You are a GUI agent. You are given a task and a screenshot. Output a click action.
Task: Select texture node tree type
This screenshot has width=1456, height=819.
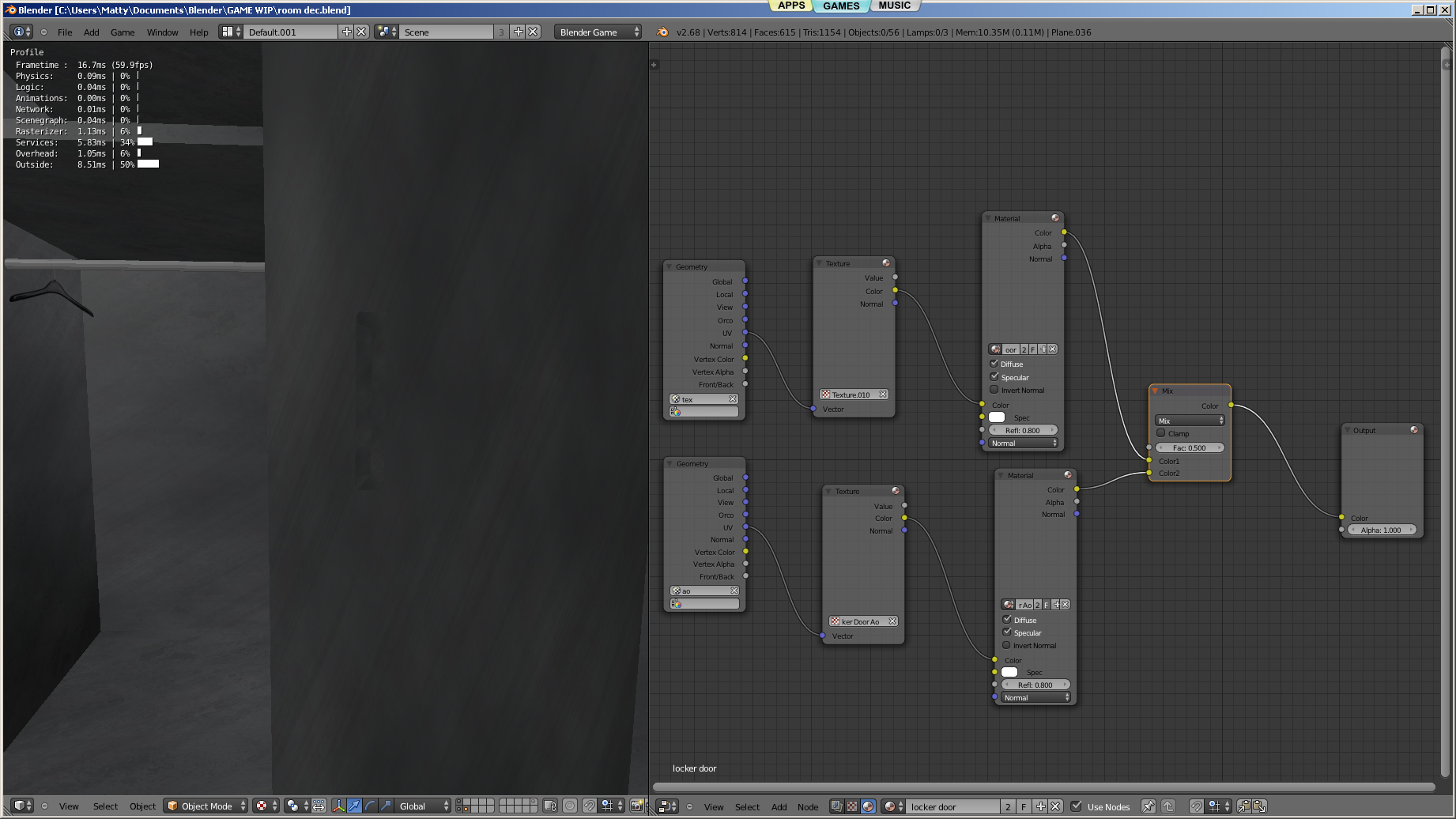(x=852, y=806)
